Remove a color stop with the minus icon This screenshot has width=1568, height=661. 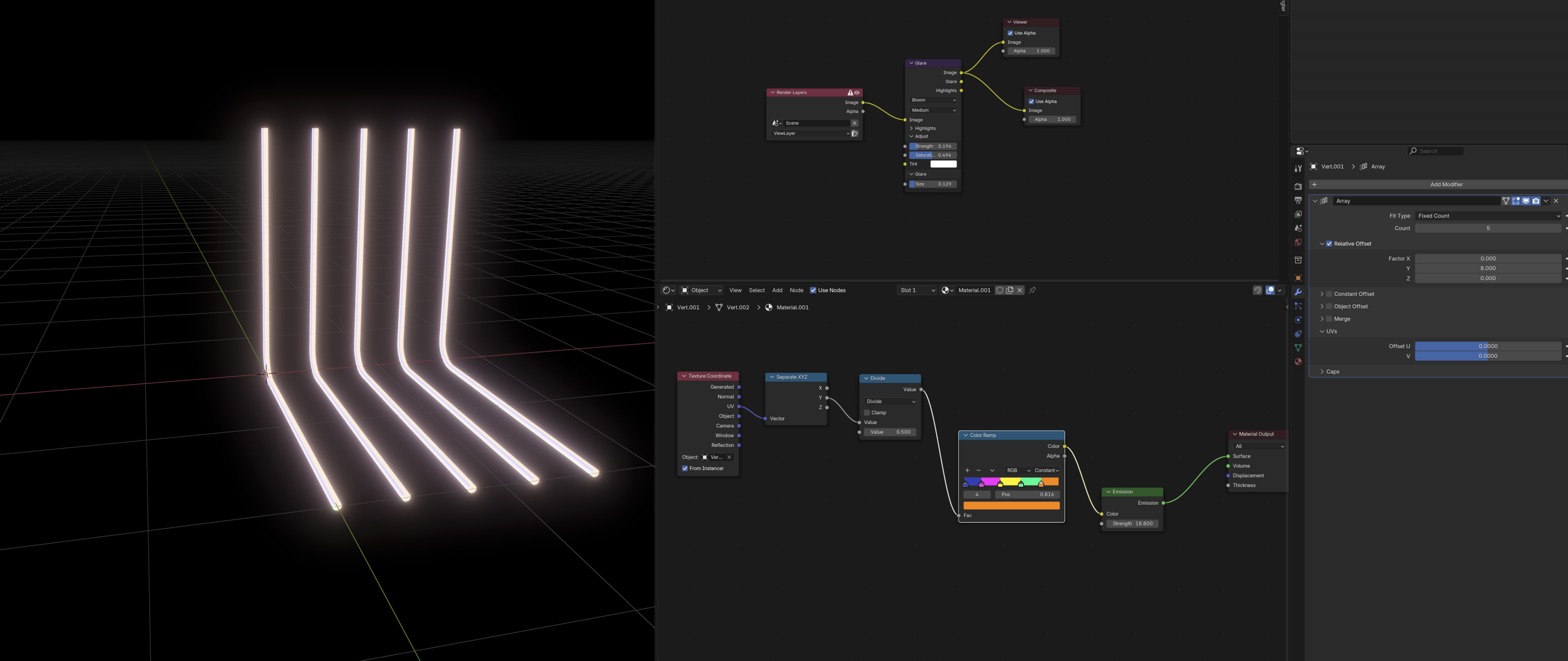(x=979, y=470)
